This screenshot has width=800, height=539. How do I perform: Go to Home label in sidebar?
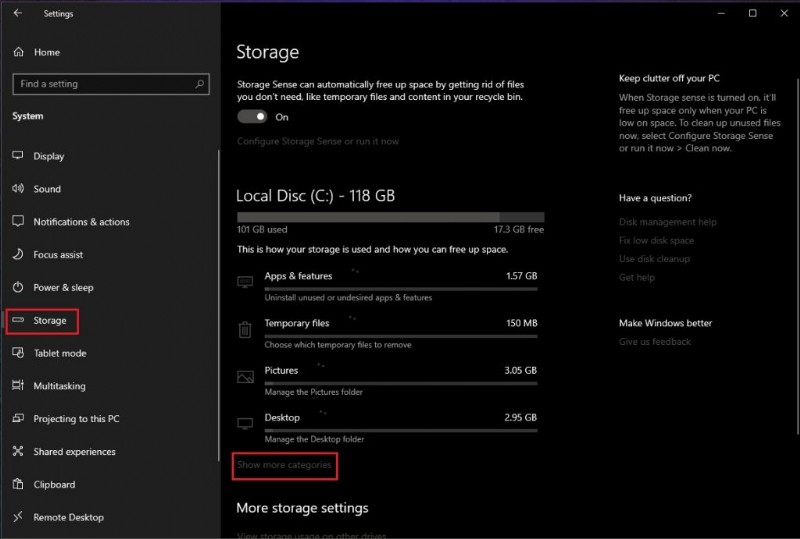(47, 52)
